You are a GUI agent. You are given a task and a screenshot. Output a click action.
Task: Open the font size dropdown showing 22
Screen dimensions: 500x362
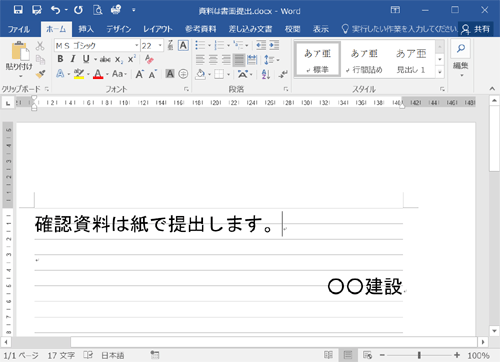point(160,45)
